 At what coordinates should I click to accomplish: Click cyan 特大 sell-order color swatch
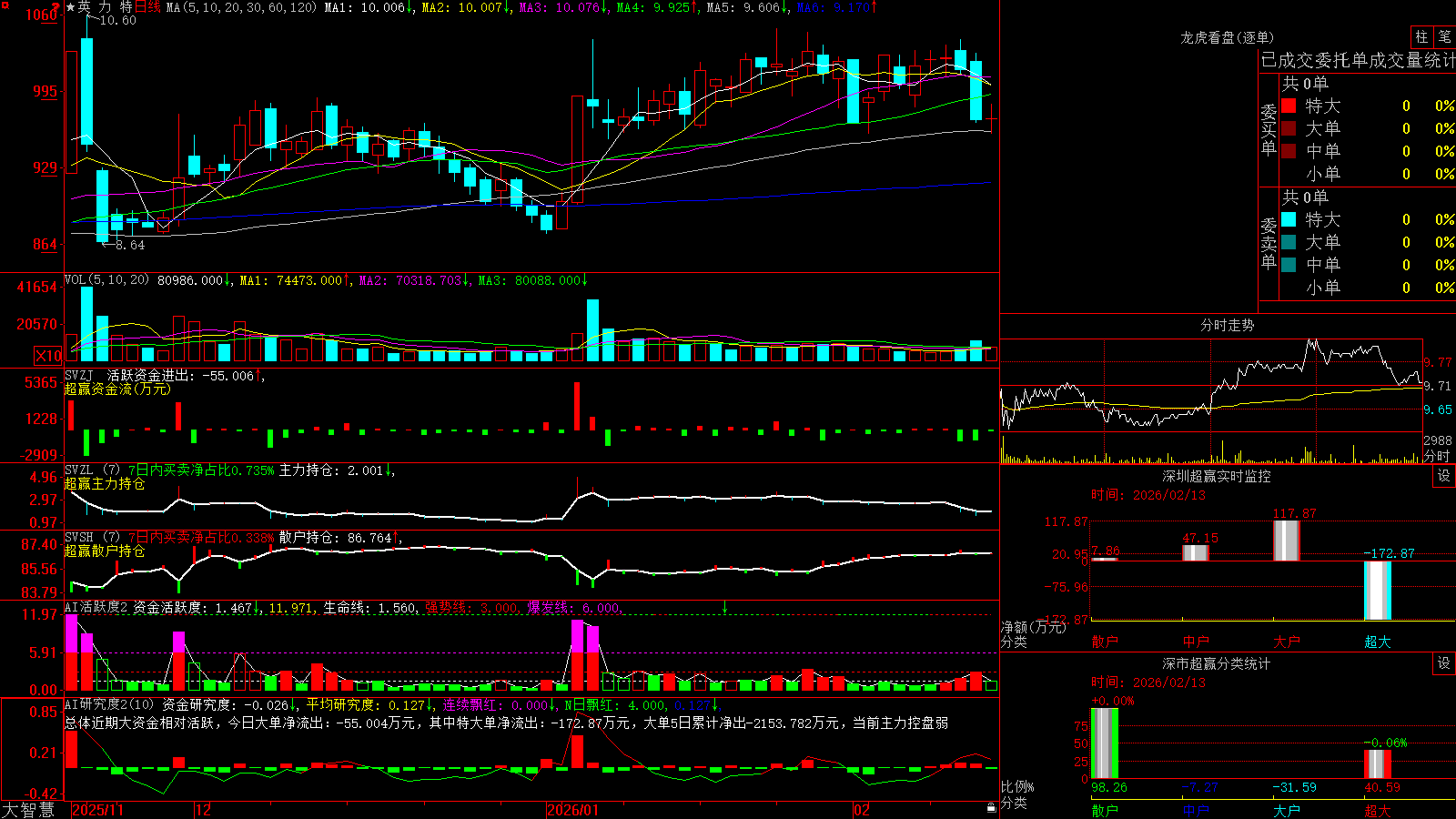(1289, 219)
